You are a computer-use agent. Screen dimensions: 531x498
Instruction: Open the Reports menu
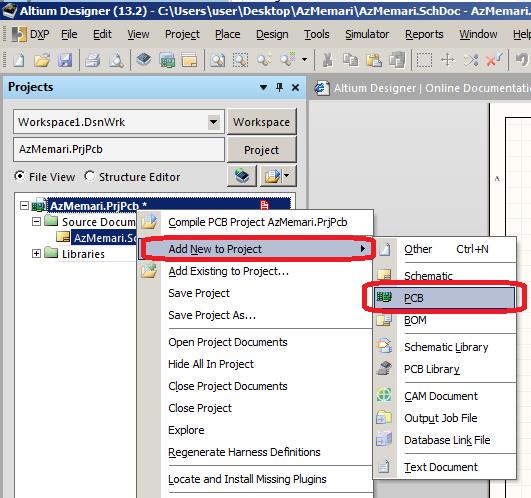[424, 34]
